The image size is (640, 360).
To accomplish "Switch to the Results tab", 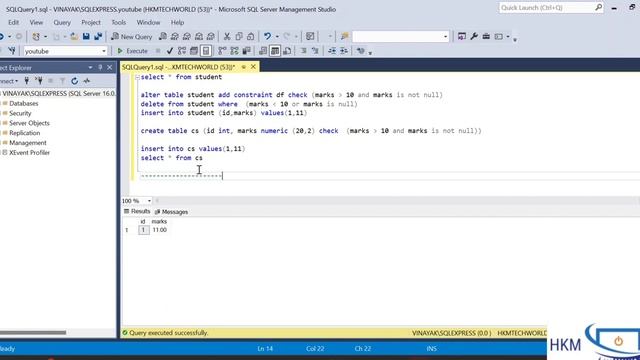I will (137, 211).
